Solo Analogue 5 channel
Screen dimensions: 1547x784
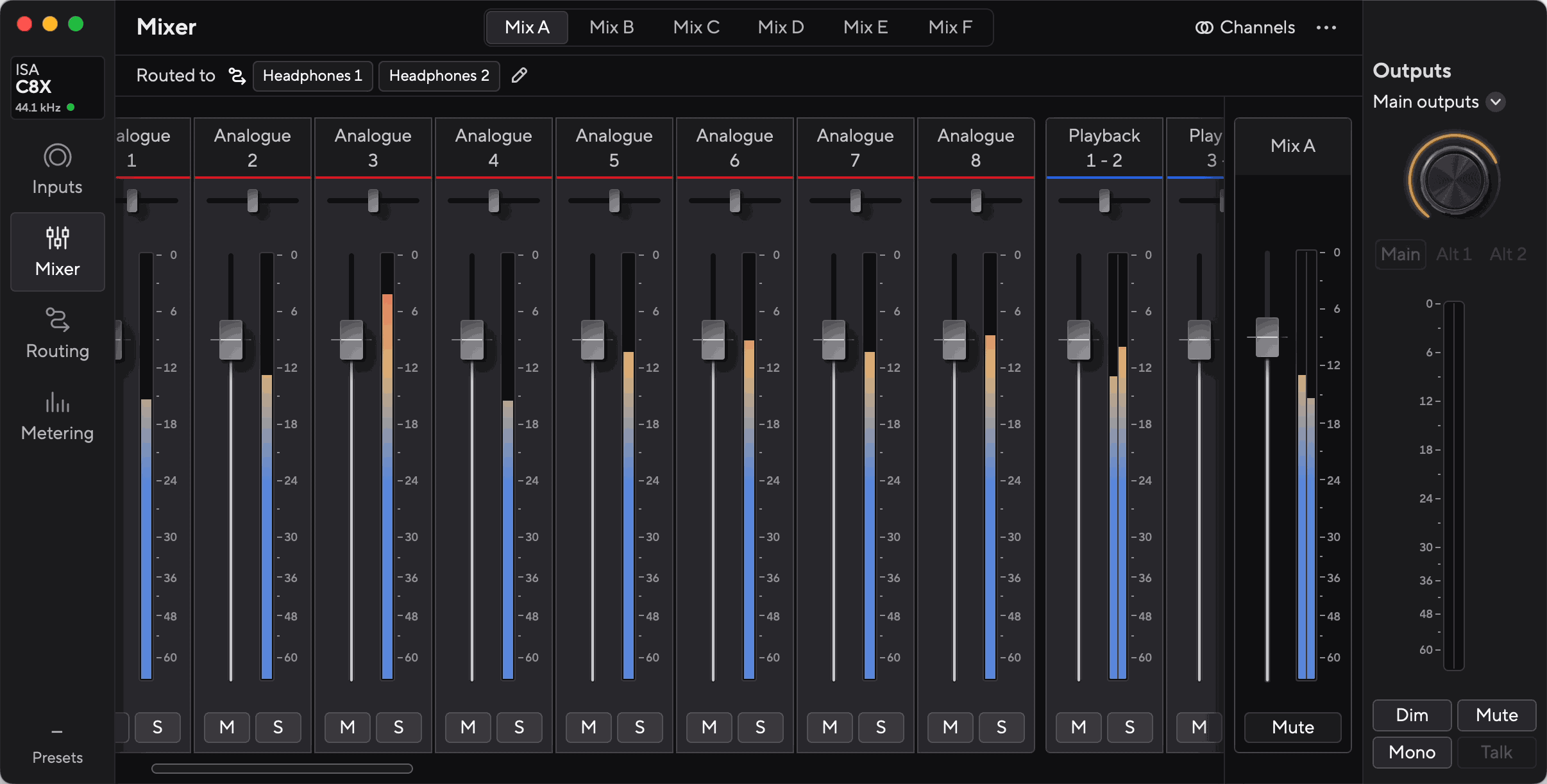[640, 727]
